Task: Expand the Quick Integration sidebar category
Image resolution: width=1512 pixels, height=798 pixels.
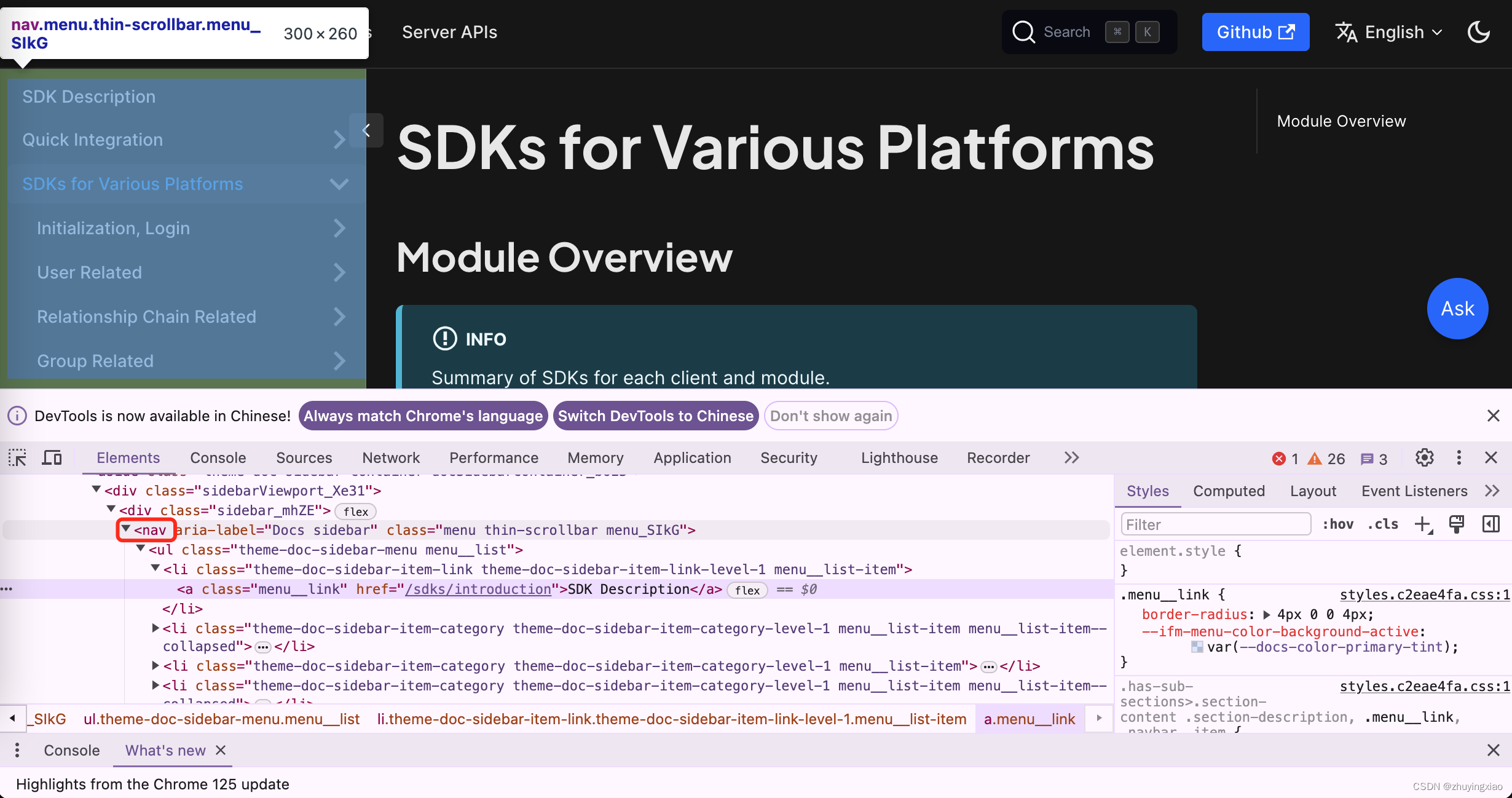Action: 339,140
